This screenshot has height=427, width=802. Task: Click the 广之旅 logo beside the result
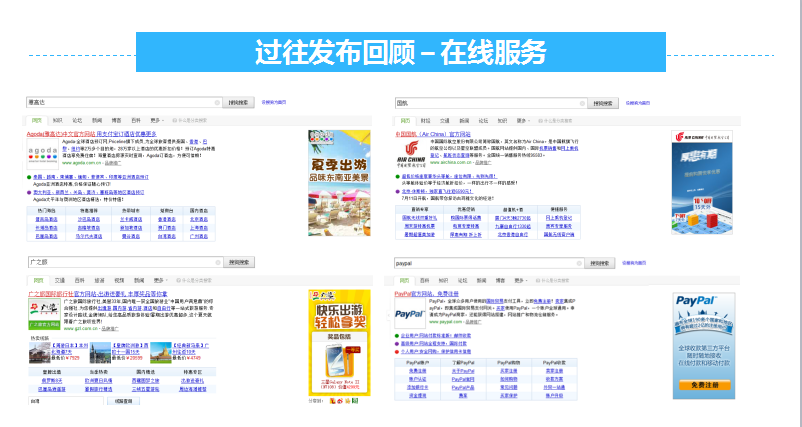pos(44,314)
